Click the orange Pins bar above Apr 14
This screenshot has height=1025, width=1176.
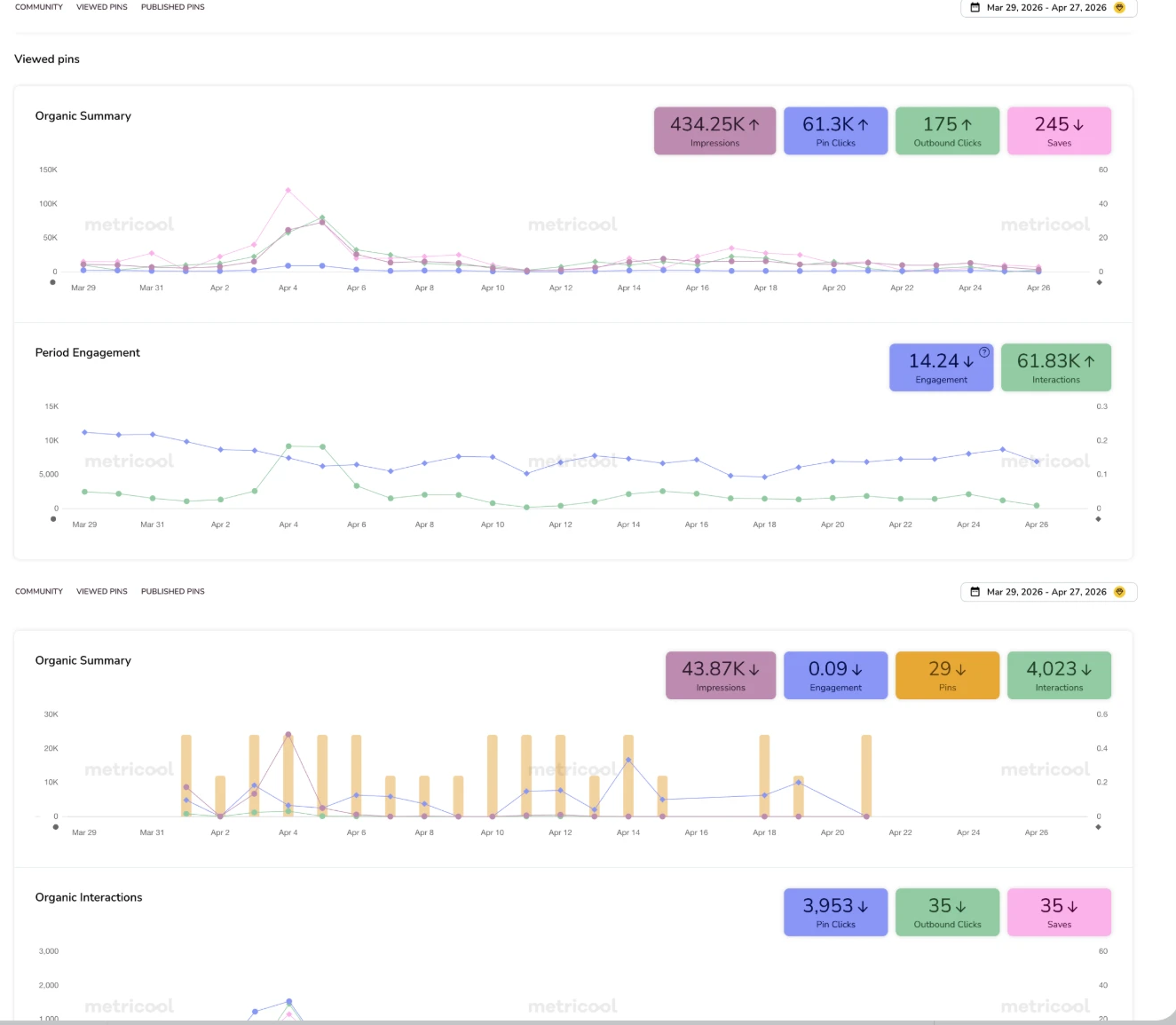point(628,776)
